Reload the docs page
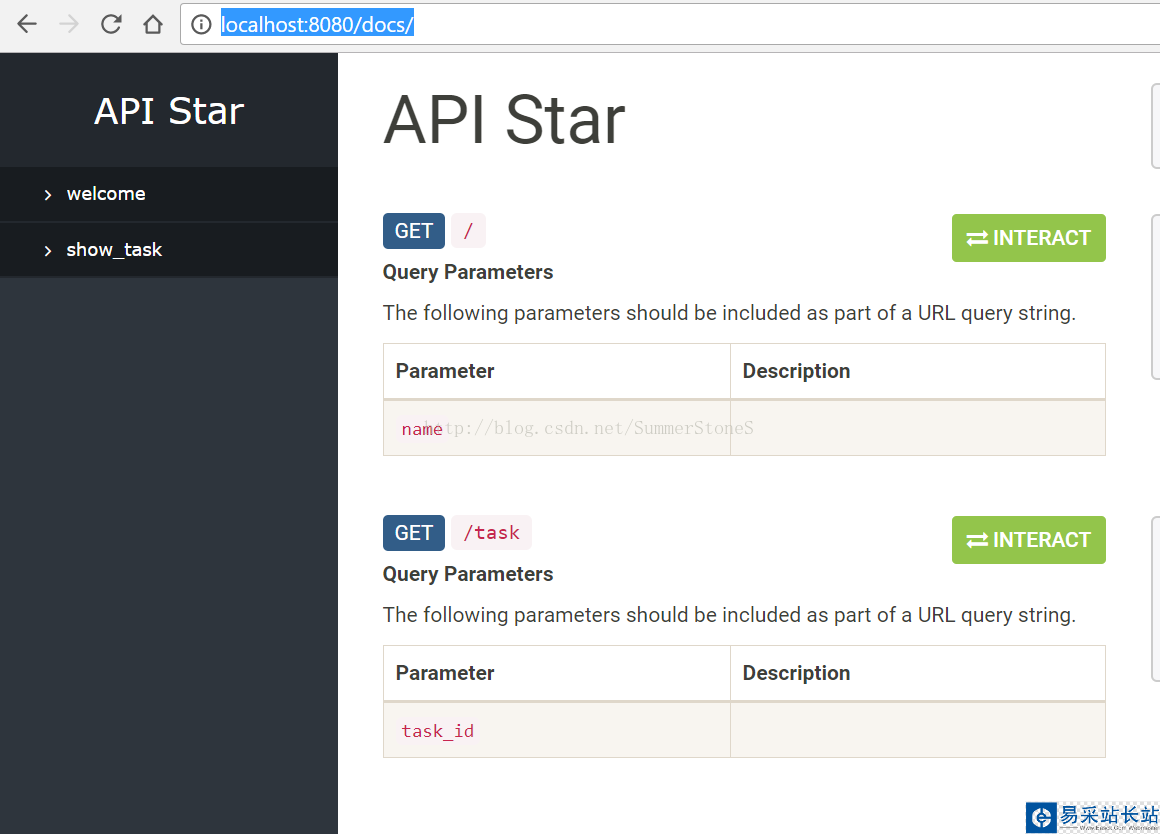The image size is (1160, 834). (x=111, y=24)
